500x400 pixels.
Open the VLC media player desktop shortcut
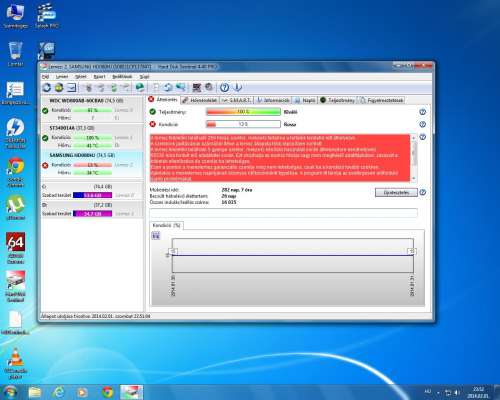coord(15,363)
